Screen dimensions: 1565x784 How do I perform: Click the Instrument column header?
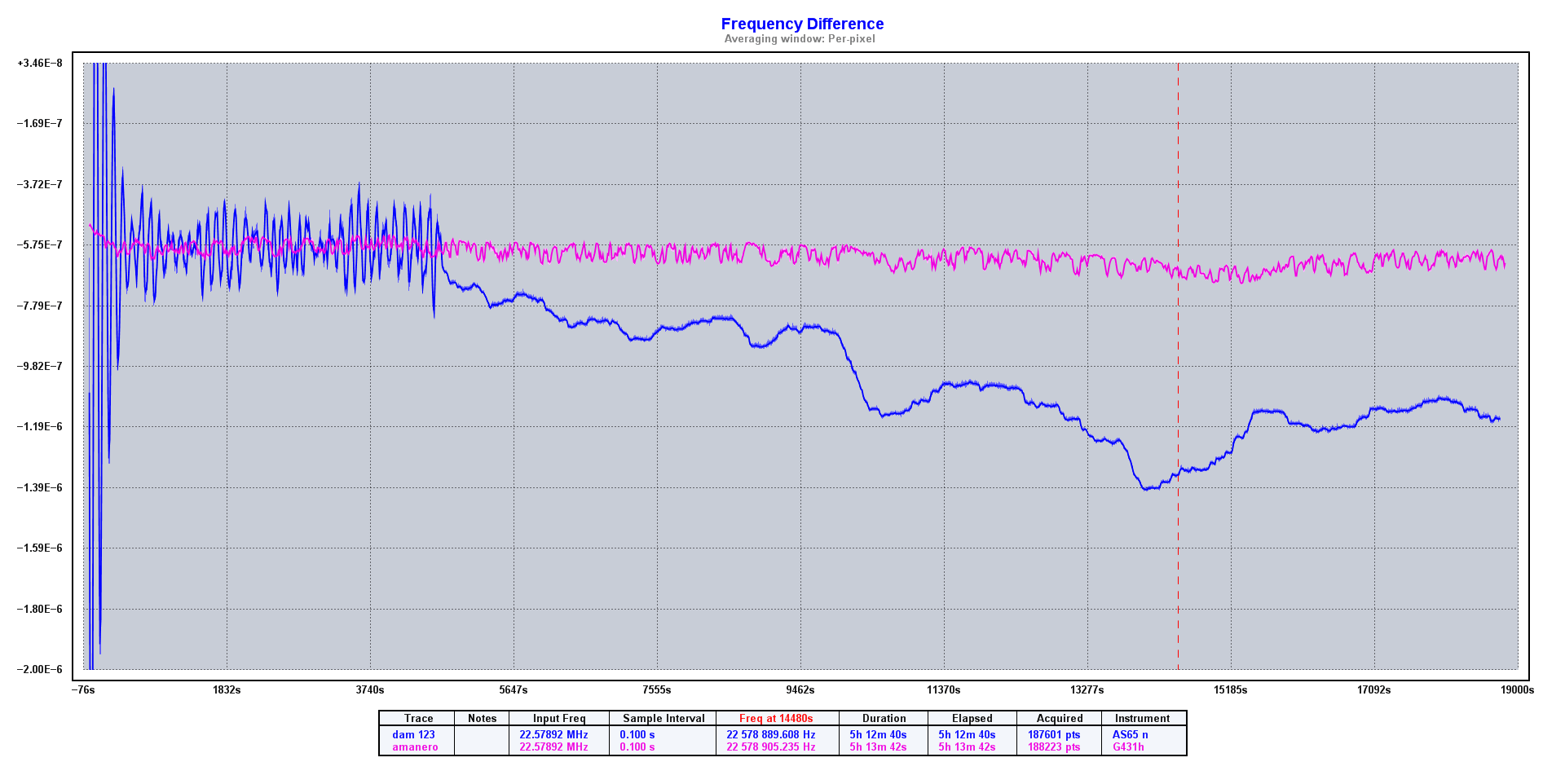pos(1142,718)
